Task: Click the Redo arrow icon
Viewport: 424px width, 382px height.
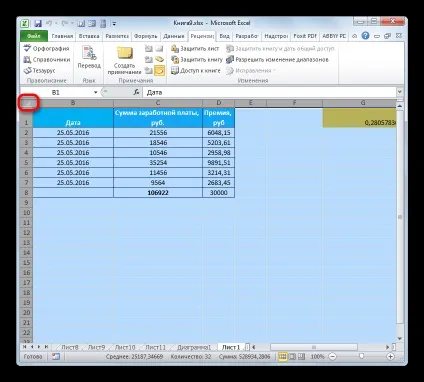Action: pyautogui.click(x=65, y=23)
